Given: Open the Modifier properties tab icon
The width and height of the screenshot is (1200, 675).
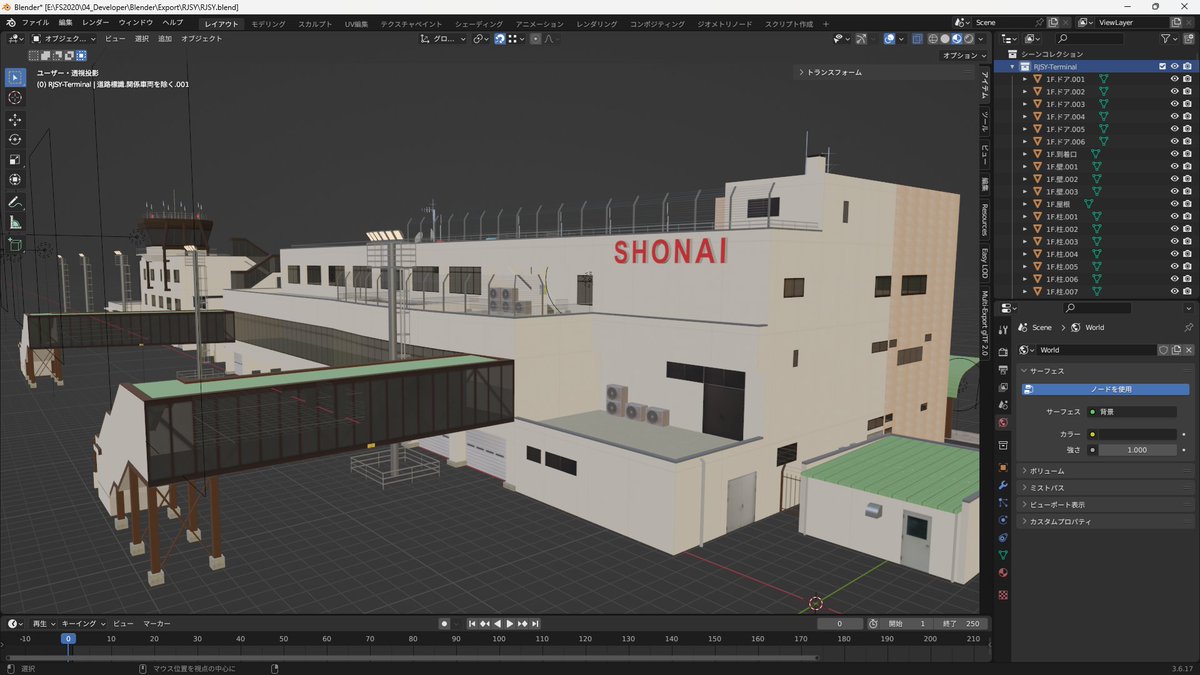Looking at the screenshot, I should pyautogui.click(x=1003, y=485).
